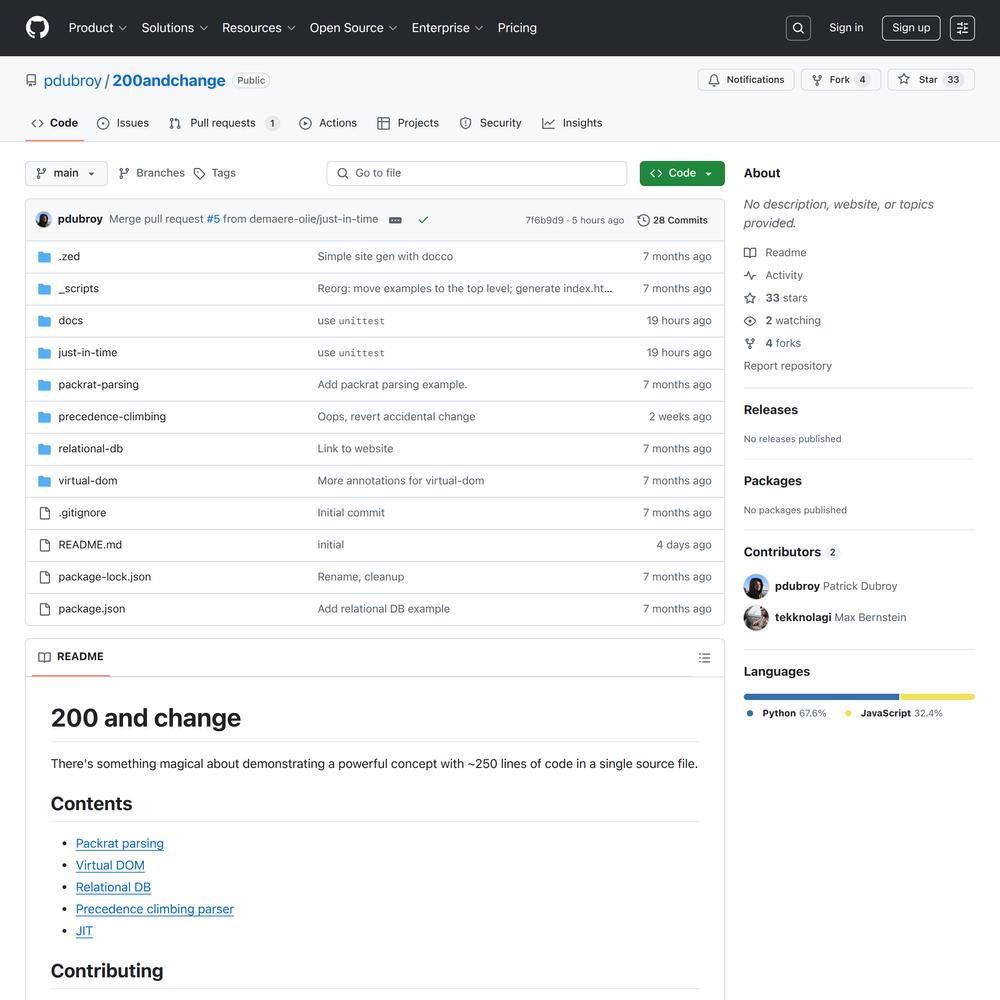1000x1000 pixels.
Task: Open the Pull requests tab
Action: (x=223, y=123)
